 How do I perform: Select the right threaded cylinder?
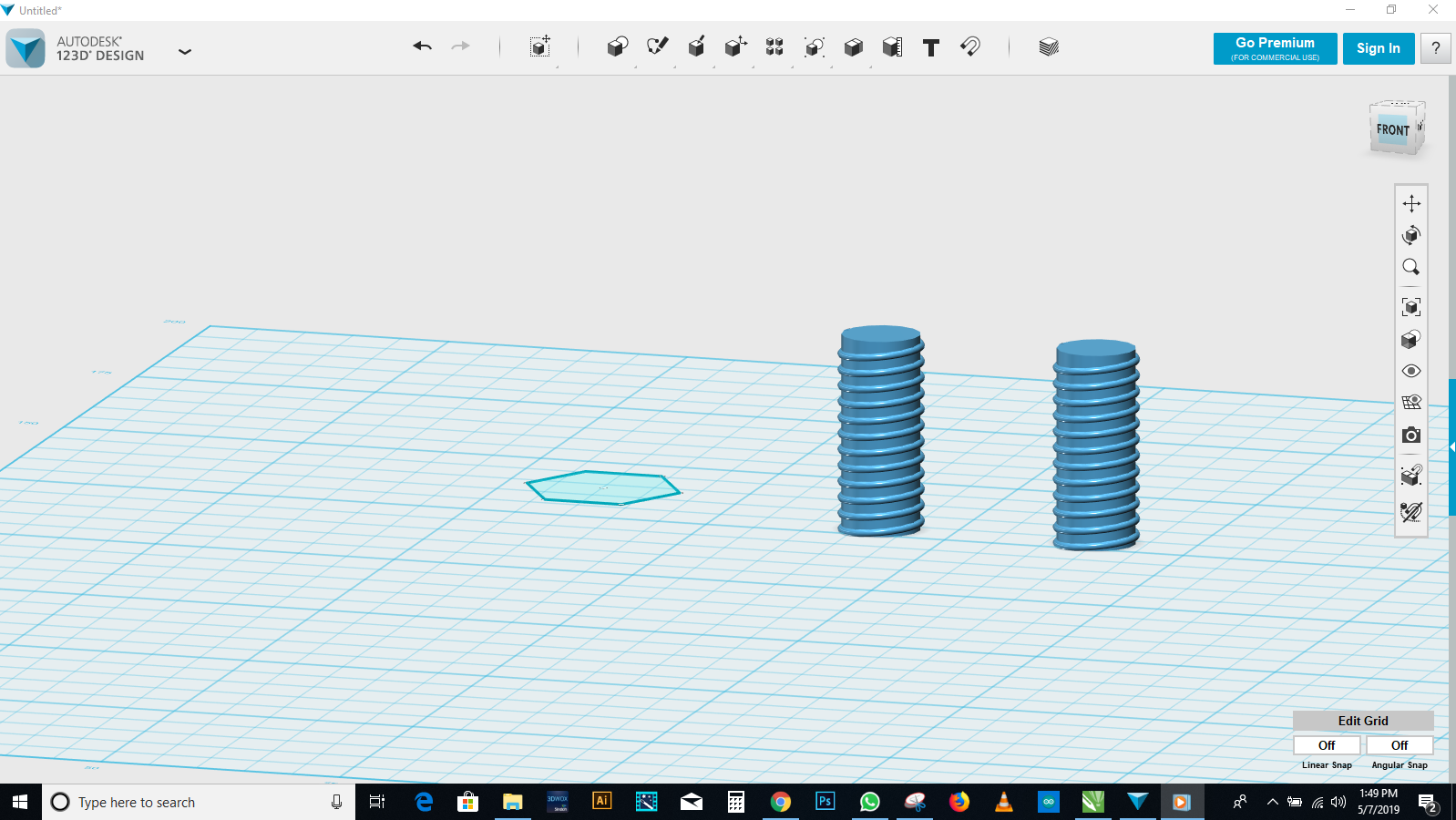click(x=1096, y=445)
